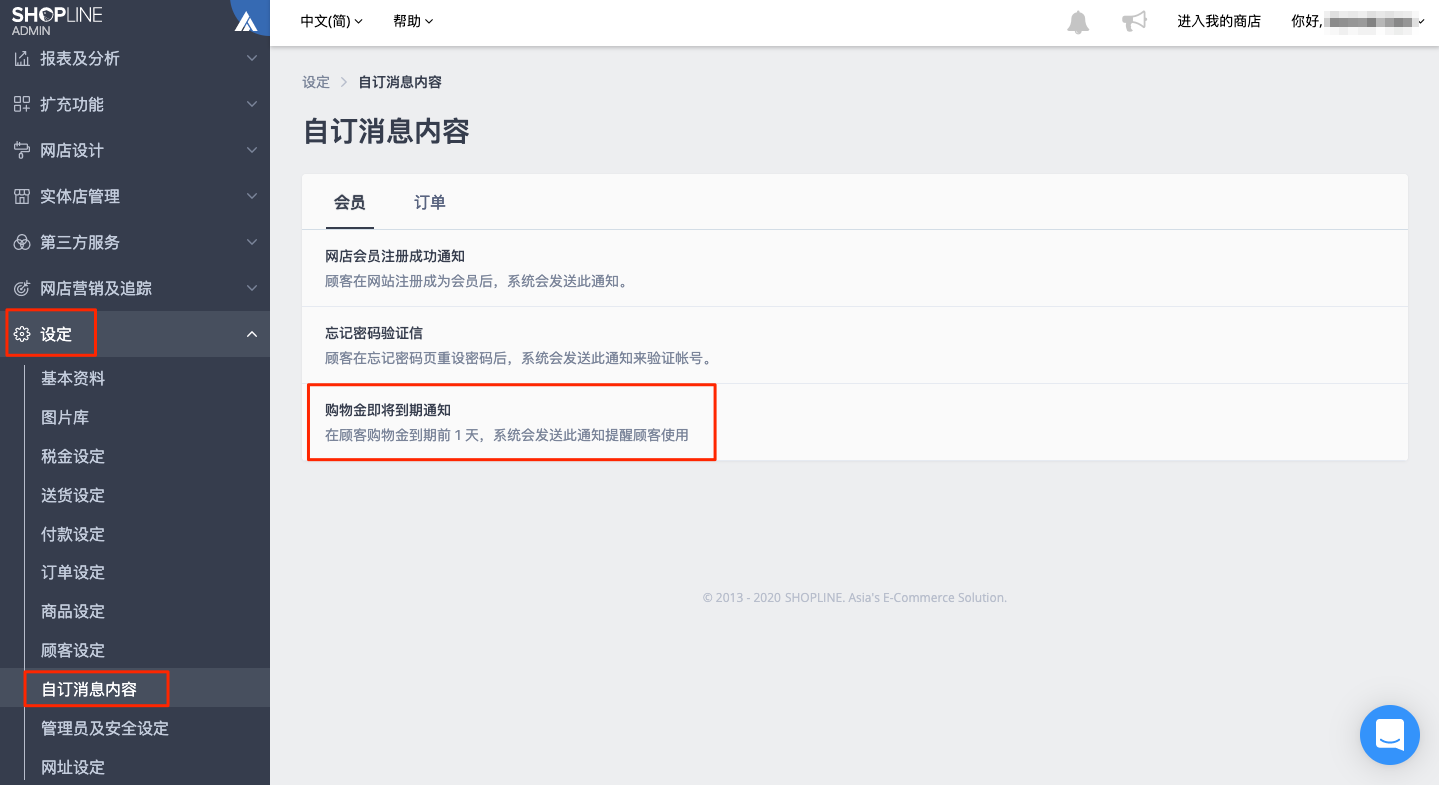Image resolution: width=1439 pixels, height=785 pixels.
Task: Click the triangular logo badge in header
Action: click(x=246, y=20)
